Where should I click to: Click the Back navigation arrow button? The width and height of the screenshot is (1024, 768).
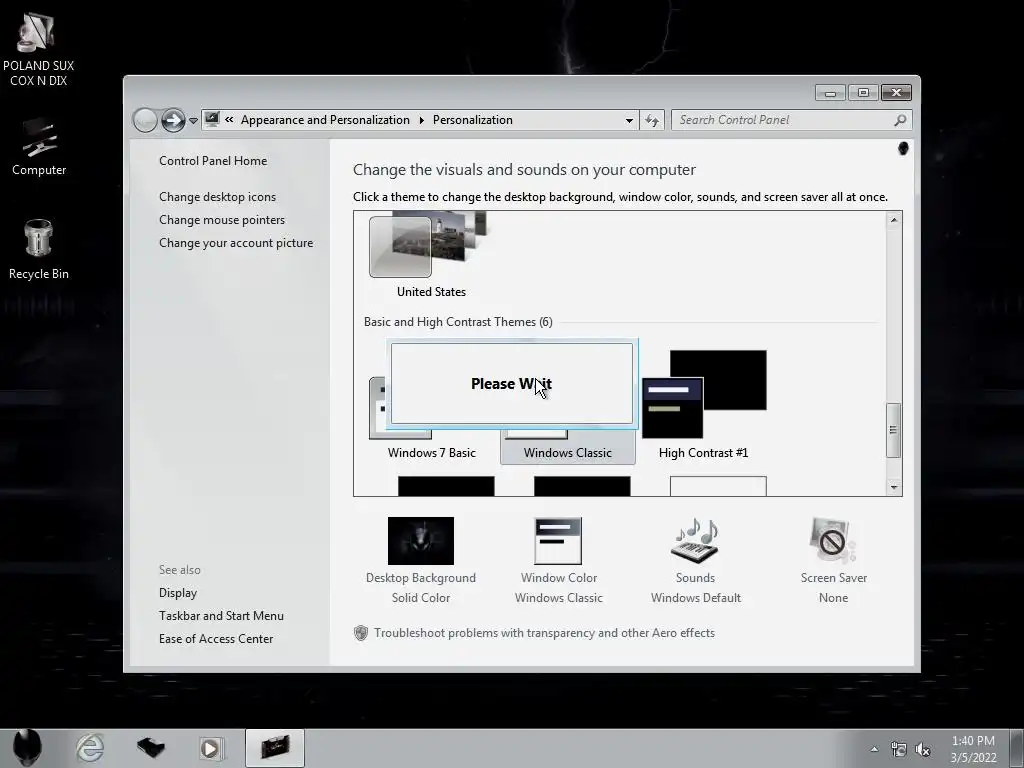click(145, 120)
